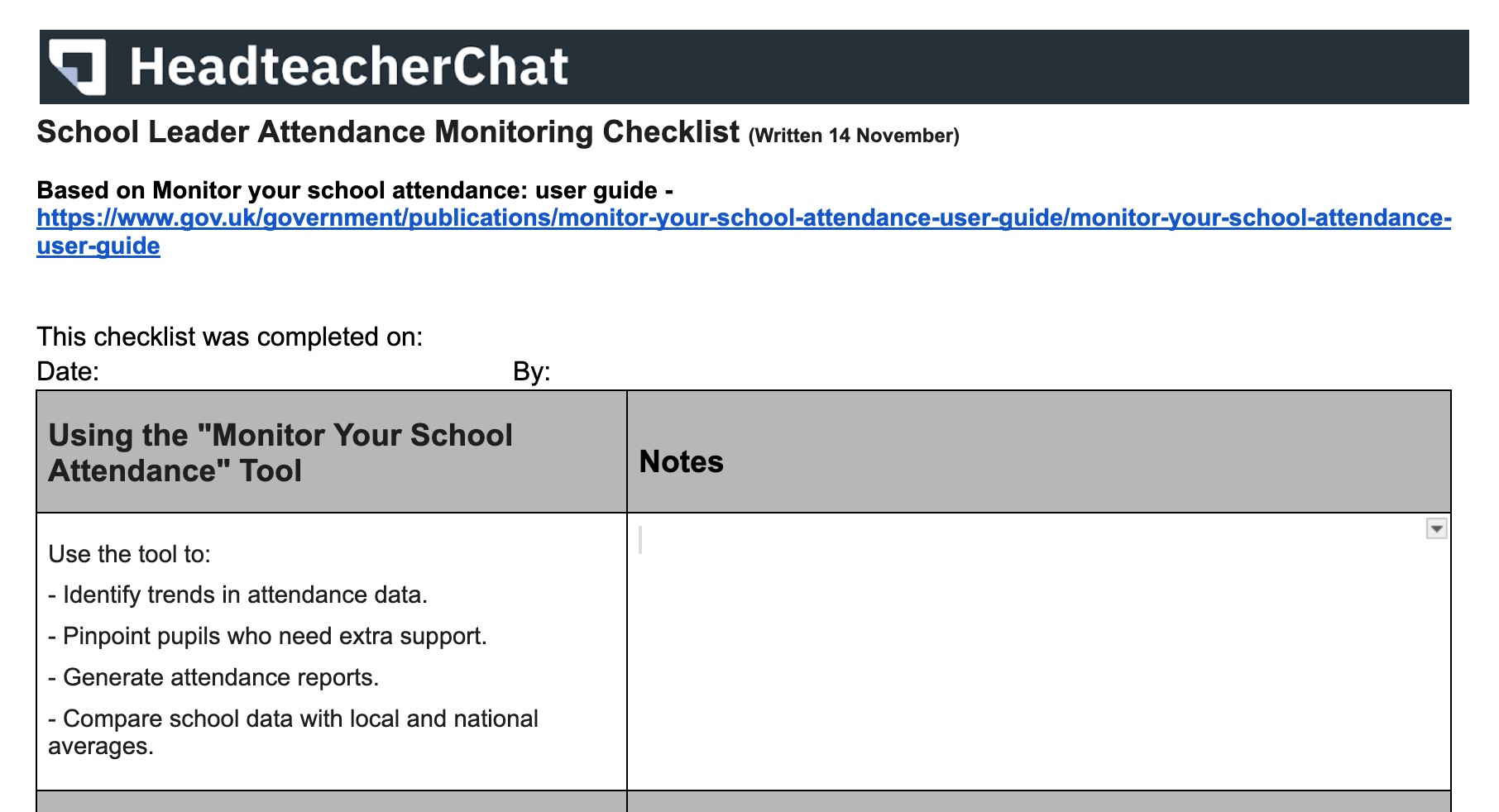Open the dropdown arrow in Notes cell
This screenshot has height=812, width=1499.
[1436, 529]
